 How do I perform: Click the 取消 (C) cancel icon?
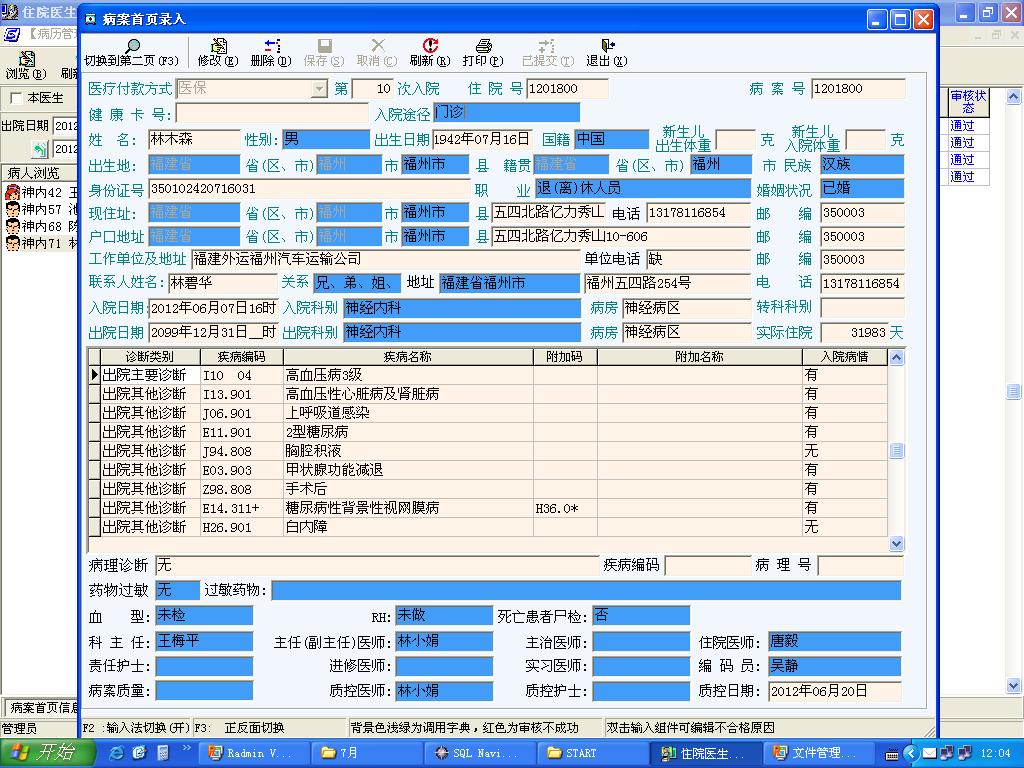click(377, 46)
